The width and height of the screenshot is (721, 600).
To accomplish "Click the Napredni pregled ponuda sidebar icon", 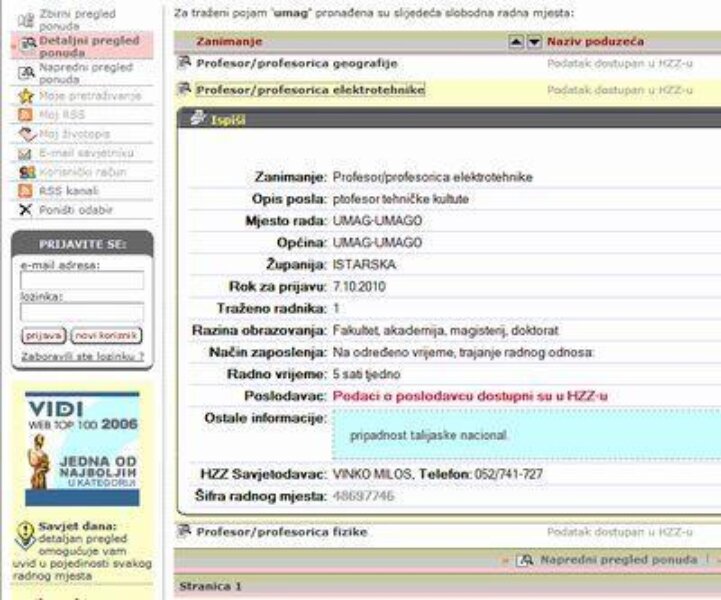I will pos(27,73).
